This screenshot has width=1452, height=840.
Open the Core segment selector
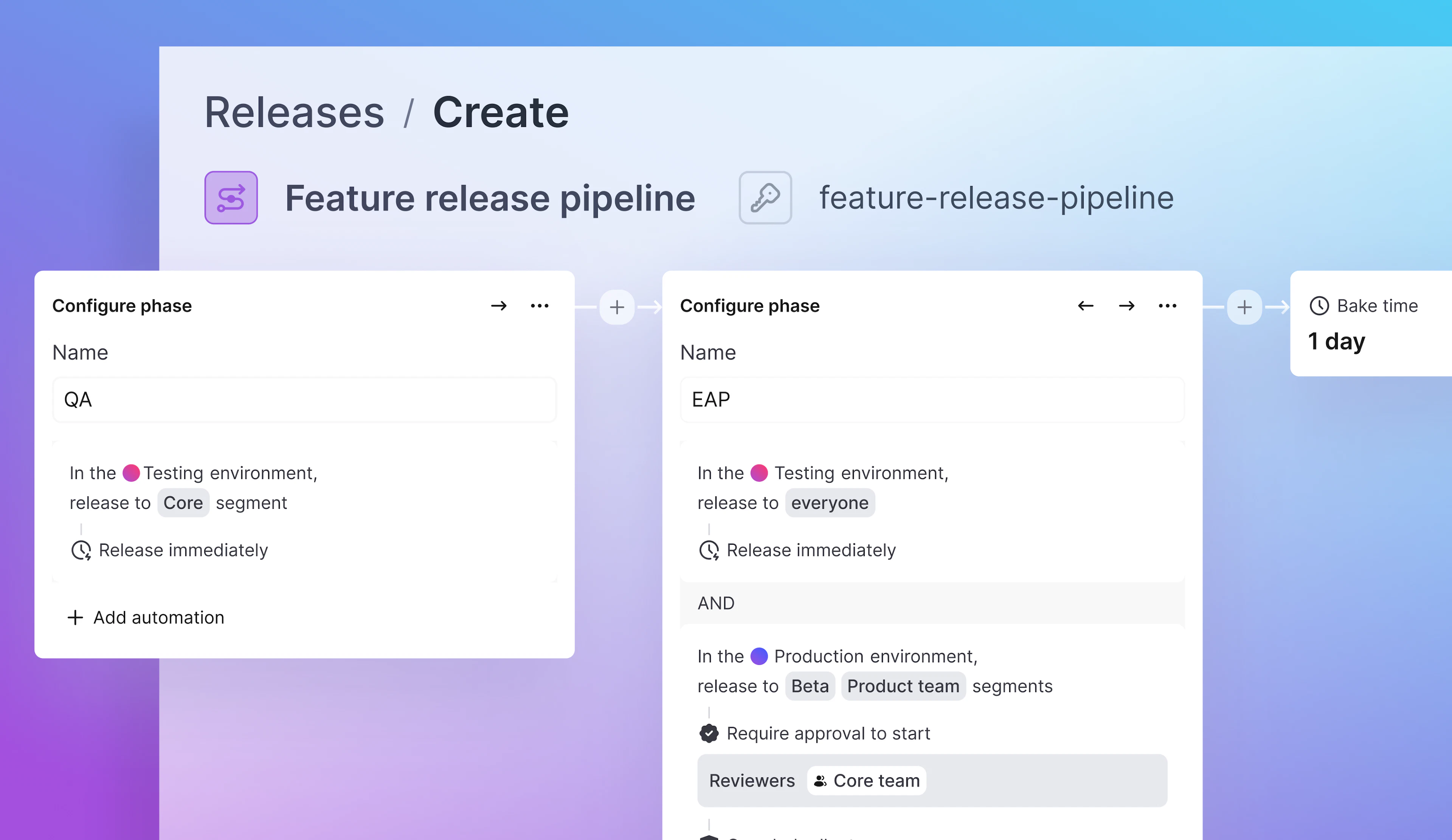pos(183,502)
